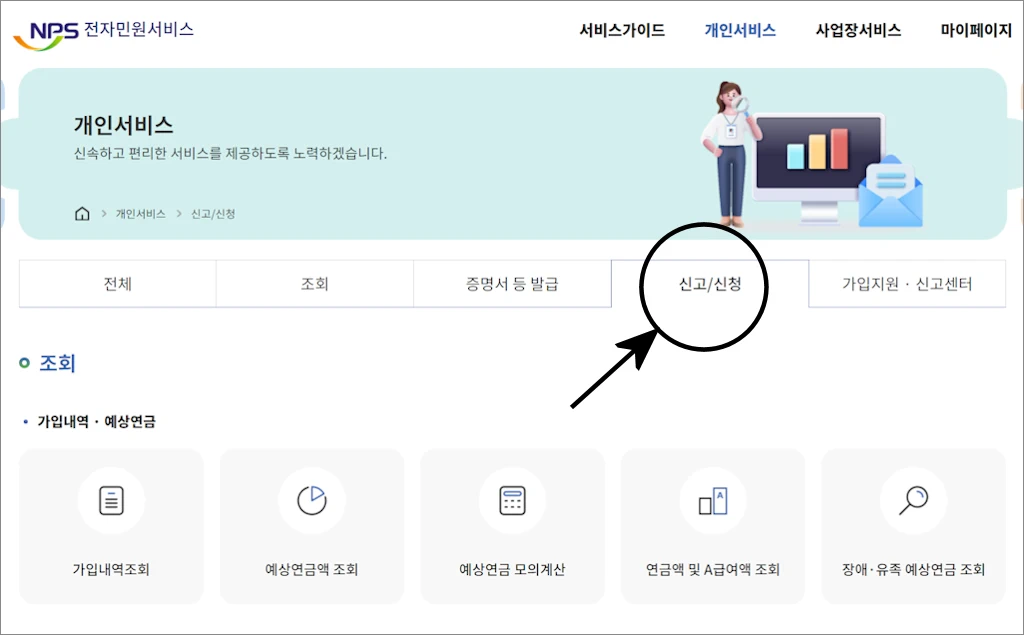The image size is (1024, 635).
Task: Open the 예상연금액 조회 card label
Action: (312, 569)
